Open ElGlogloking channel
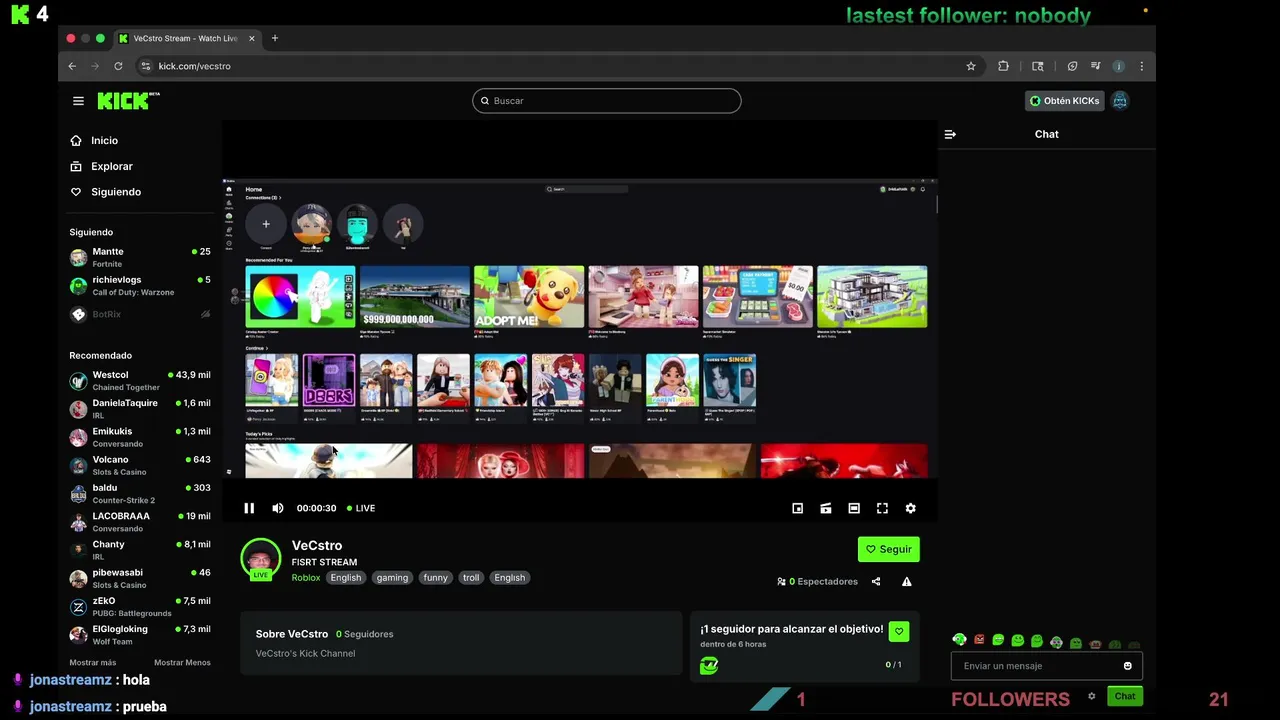Screen dimensions: 1280x720 (x=140, y=635)
